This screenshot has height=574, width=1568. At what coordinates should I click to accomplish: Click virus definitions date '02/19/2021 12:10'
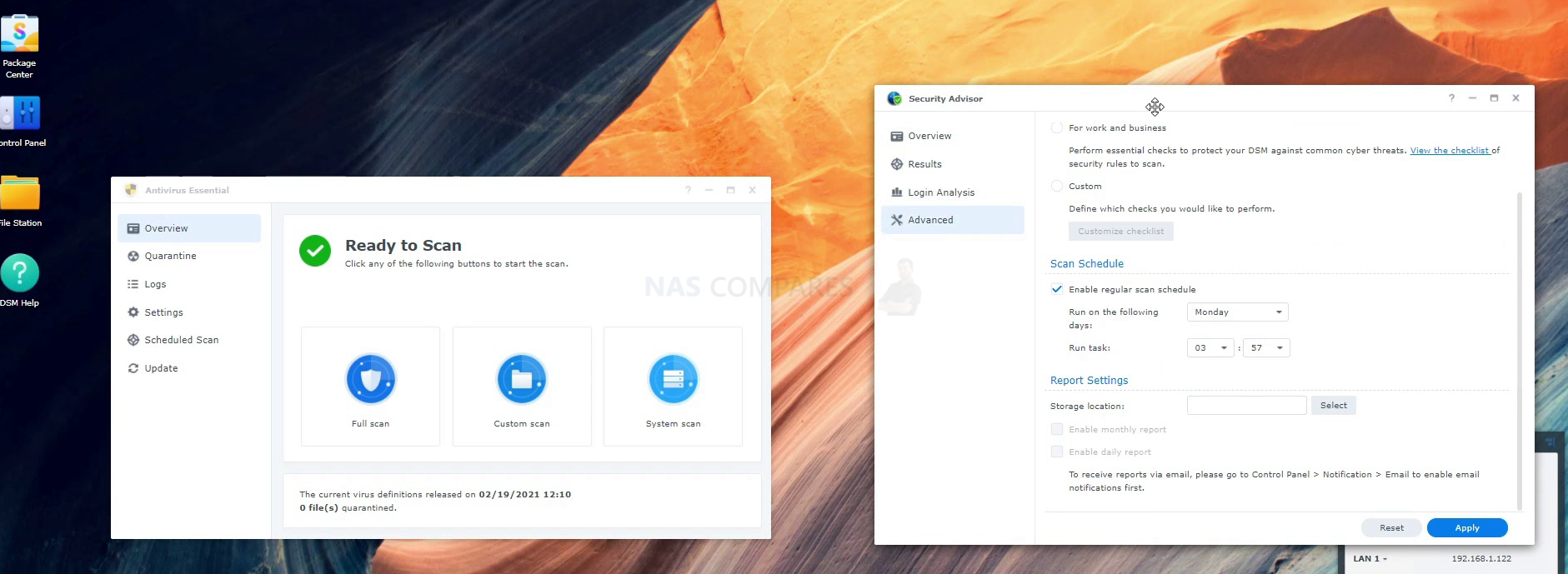[x=524, y=494]
